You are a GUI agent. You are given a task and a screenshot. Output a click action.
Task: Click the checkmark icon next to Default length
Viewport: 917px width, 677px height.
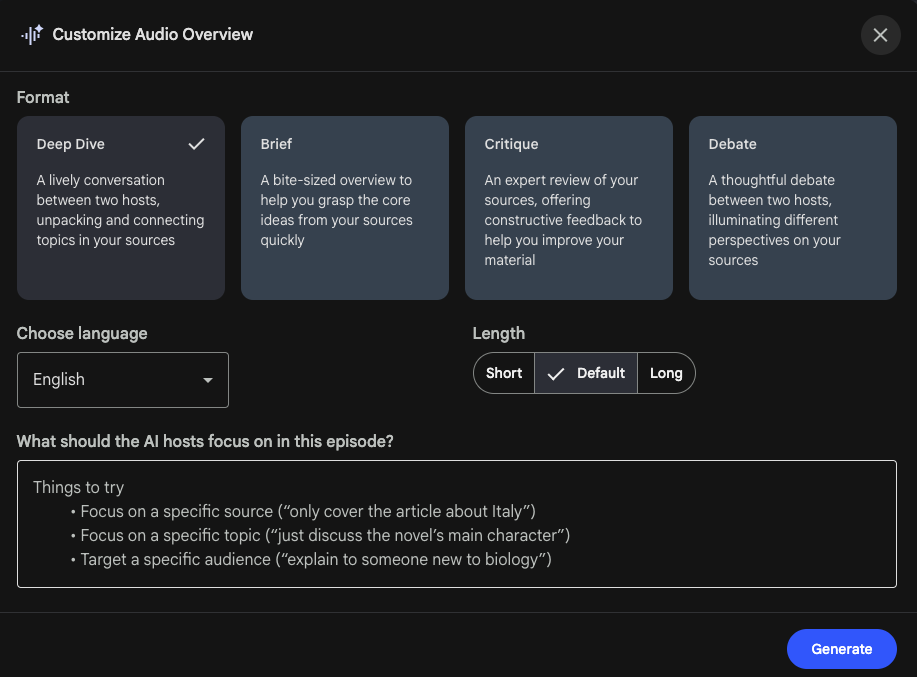pos(556,373)
